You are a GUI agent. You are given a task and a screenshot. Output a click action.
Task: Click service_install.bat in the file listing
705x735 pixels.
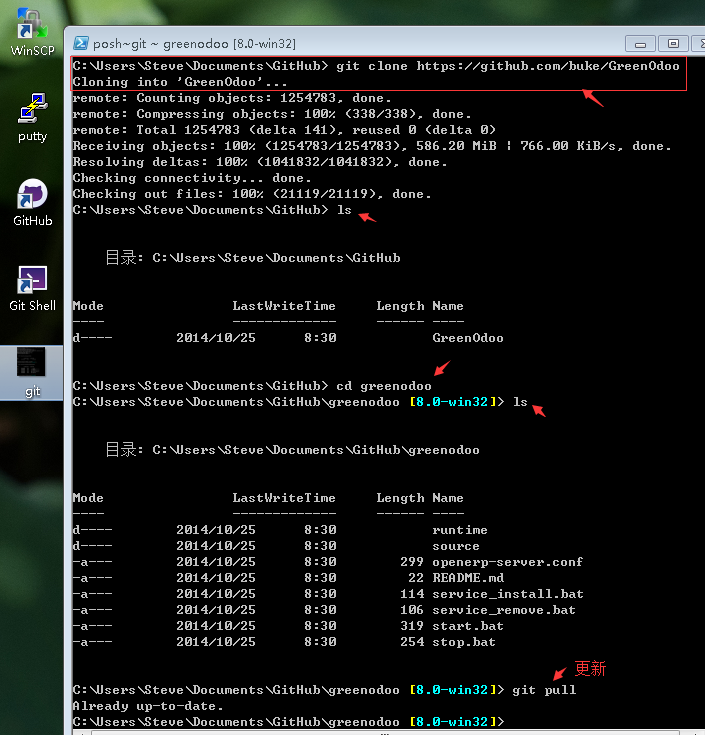pos(507,594)
